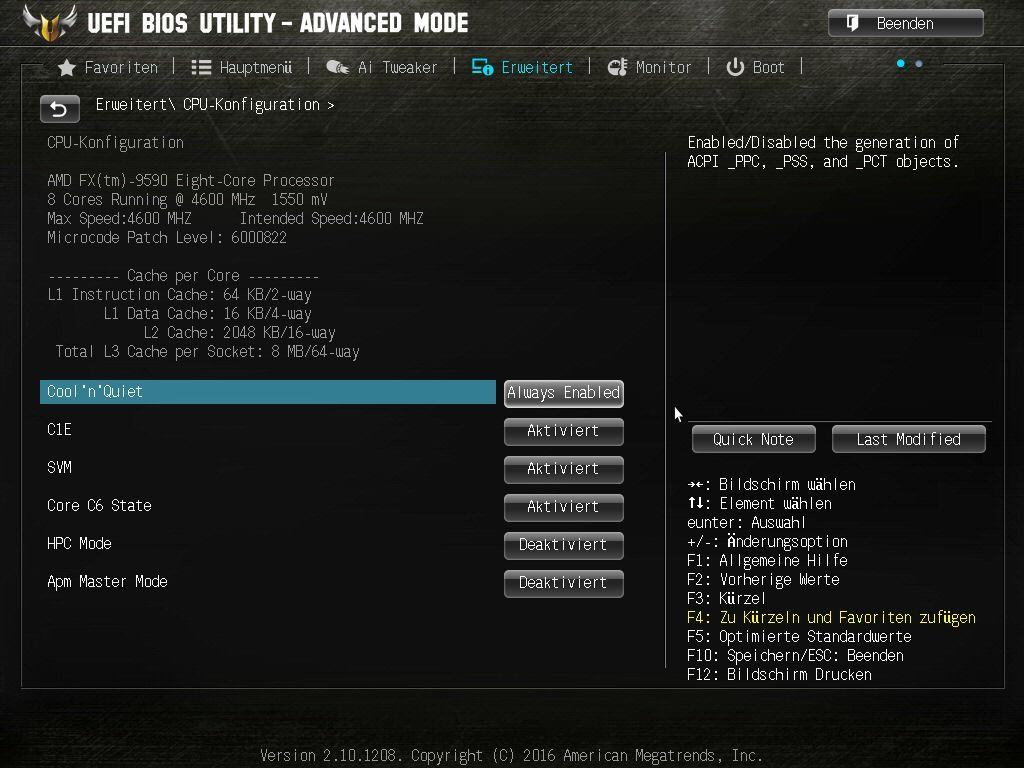The width and height of the screenshot is (1024, 768).
Task: Click the Last Modified button
Action: tap(908, 440)
